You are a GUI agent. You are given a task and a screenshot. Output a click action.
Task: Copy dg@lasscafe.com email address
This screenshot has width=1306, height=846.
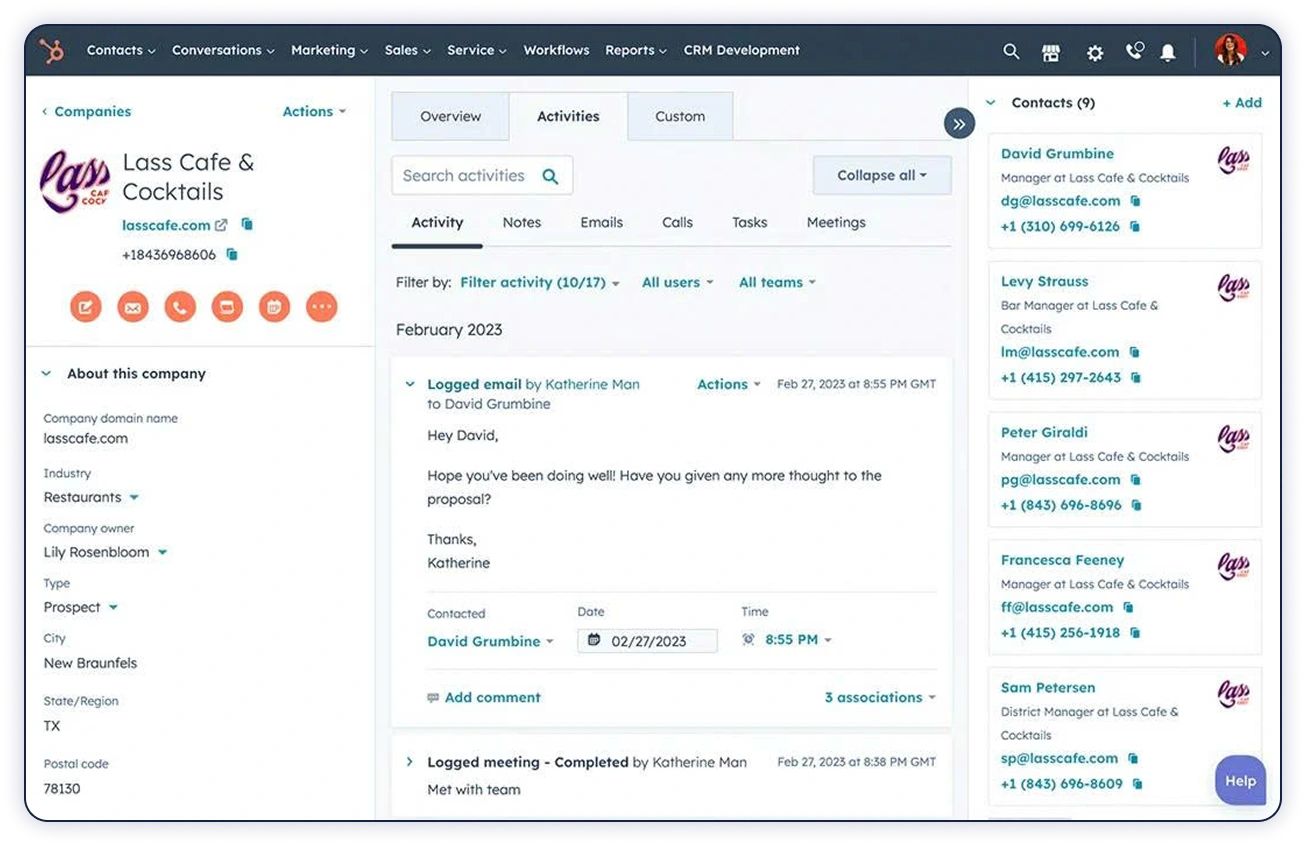[x=1135, y=201]
